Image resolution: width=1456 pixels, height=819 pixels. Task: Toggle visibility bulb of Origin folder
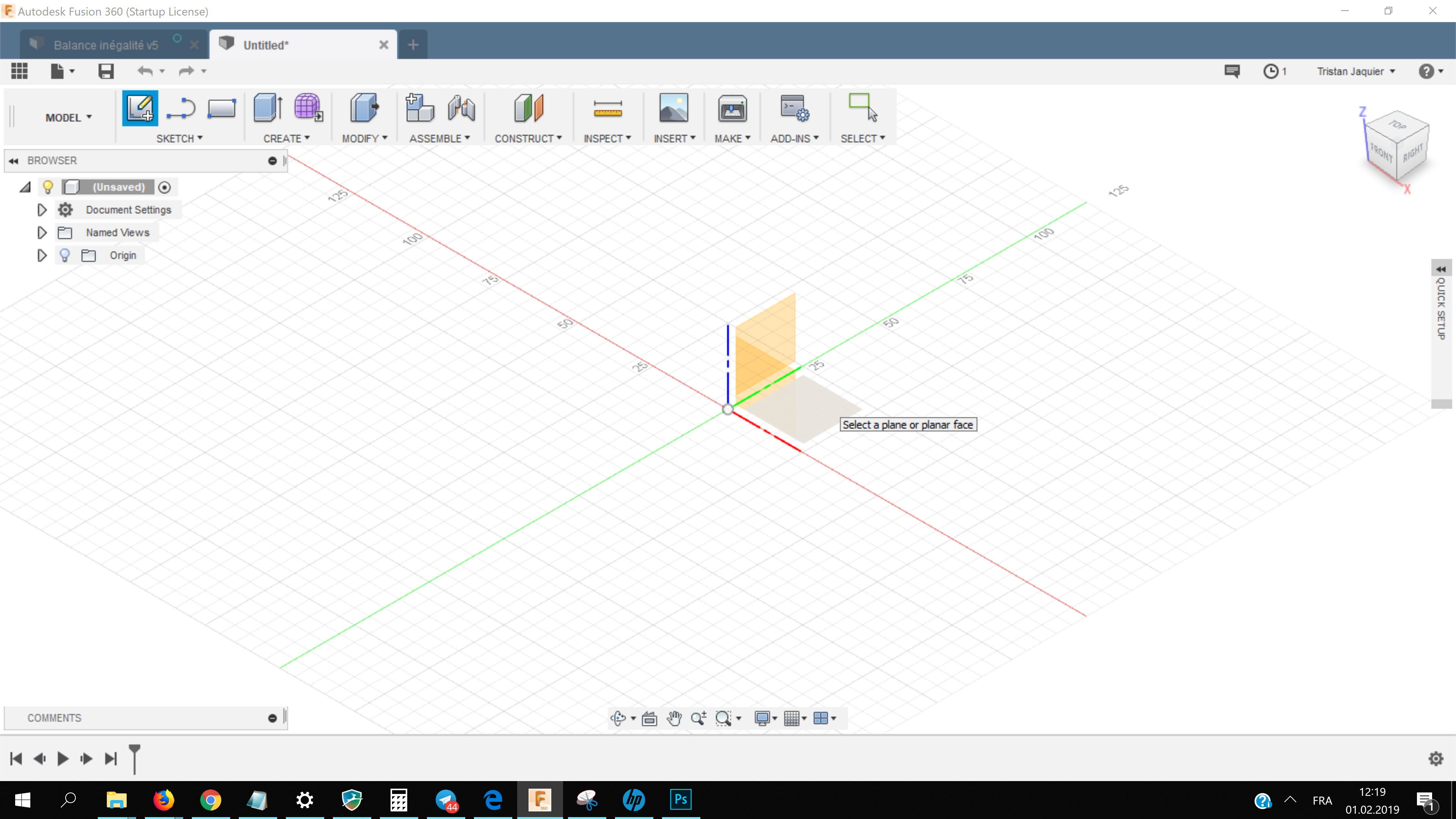click(64, 256)
